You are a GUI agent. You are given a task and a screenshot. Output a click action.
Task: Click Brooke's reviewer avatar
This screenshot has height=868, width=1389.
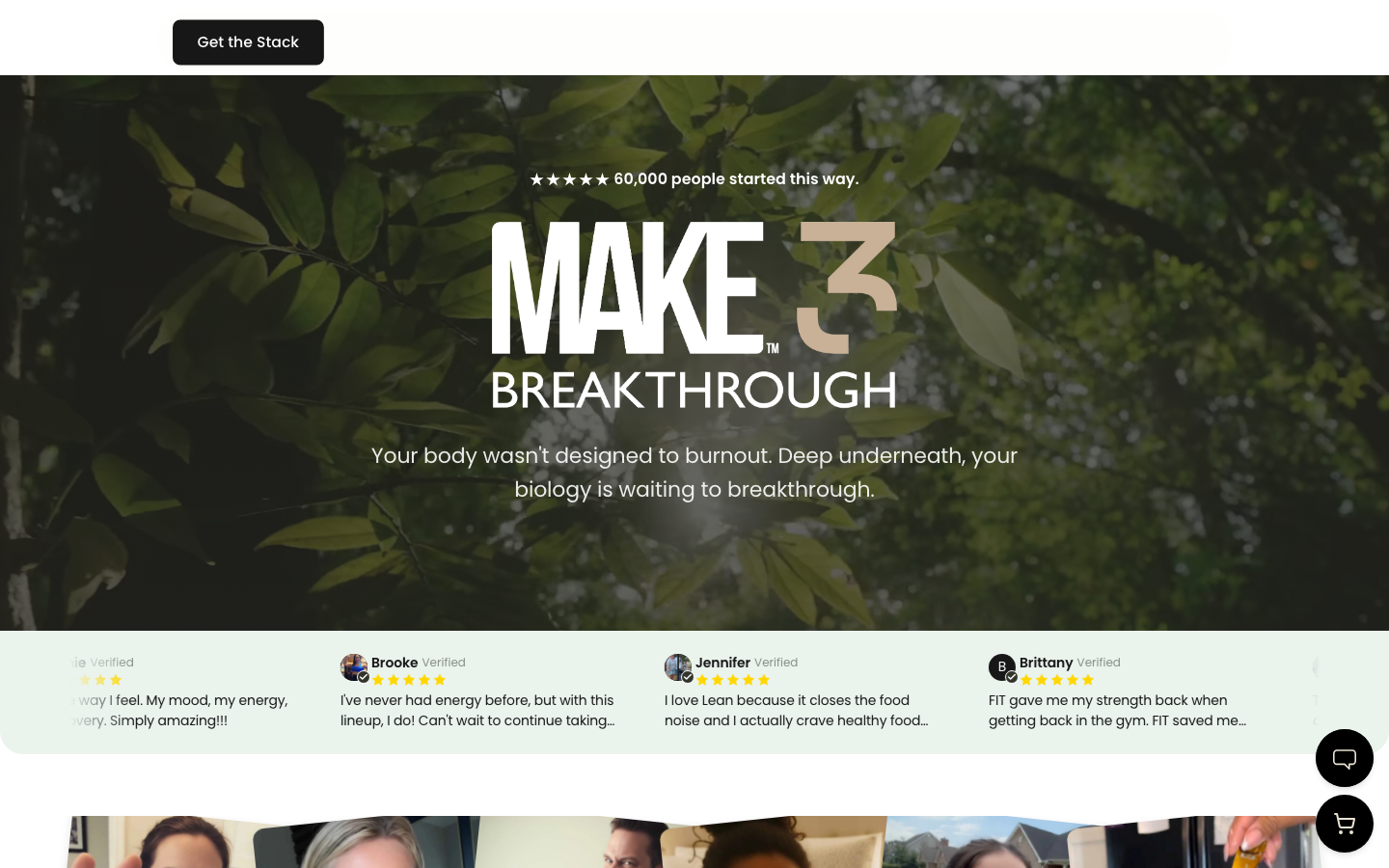354,667
